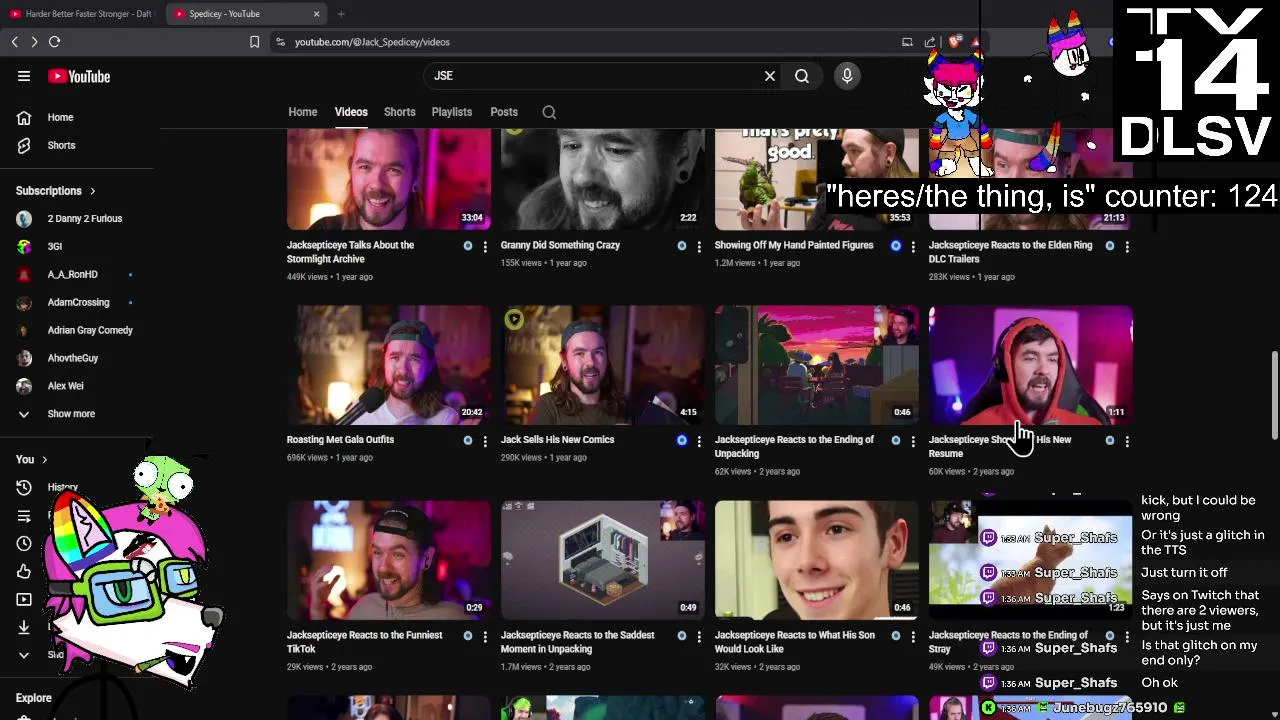Screen dimensions: 1280x720
Task: Open the Brave share icon in address bar
Action: click(x=930, y=42)
